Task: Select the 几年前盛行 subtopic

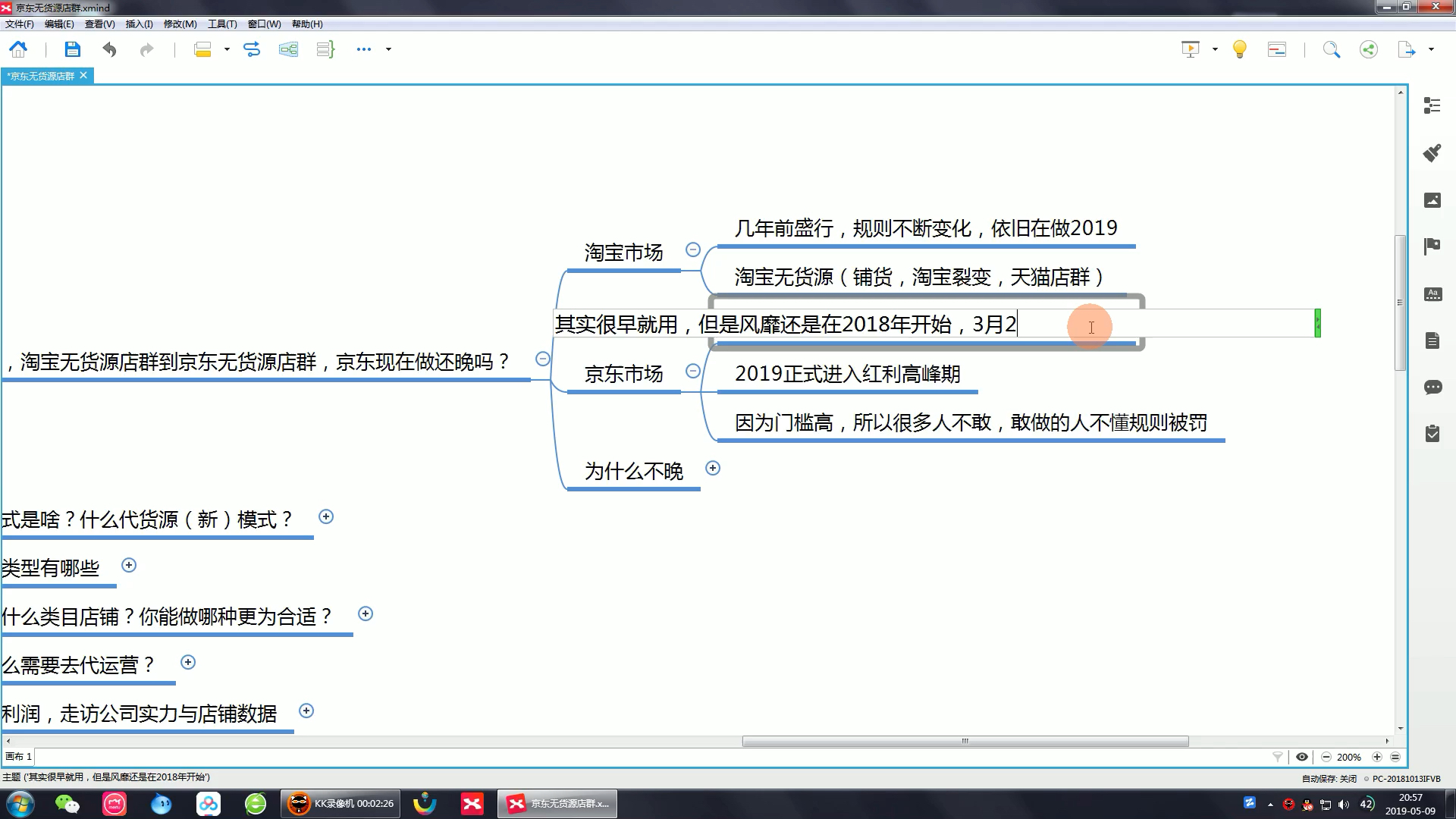Action: (x=926, y=228)
